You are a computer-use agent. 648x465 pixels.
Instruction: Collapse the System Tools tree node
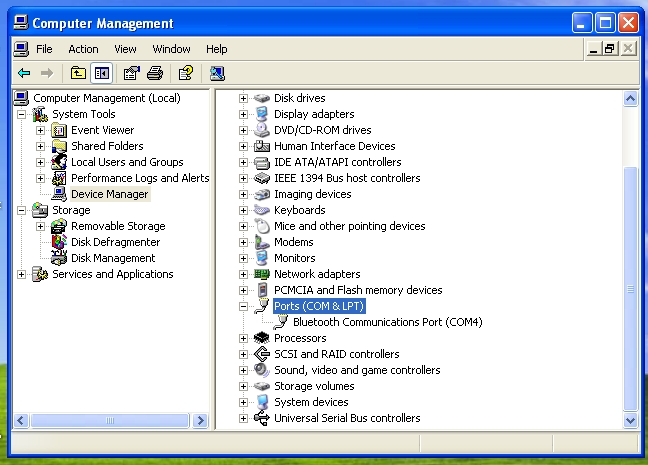point(22,114)
